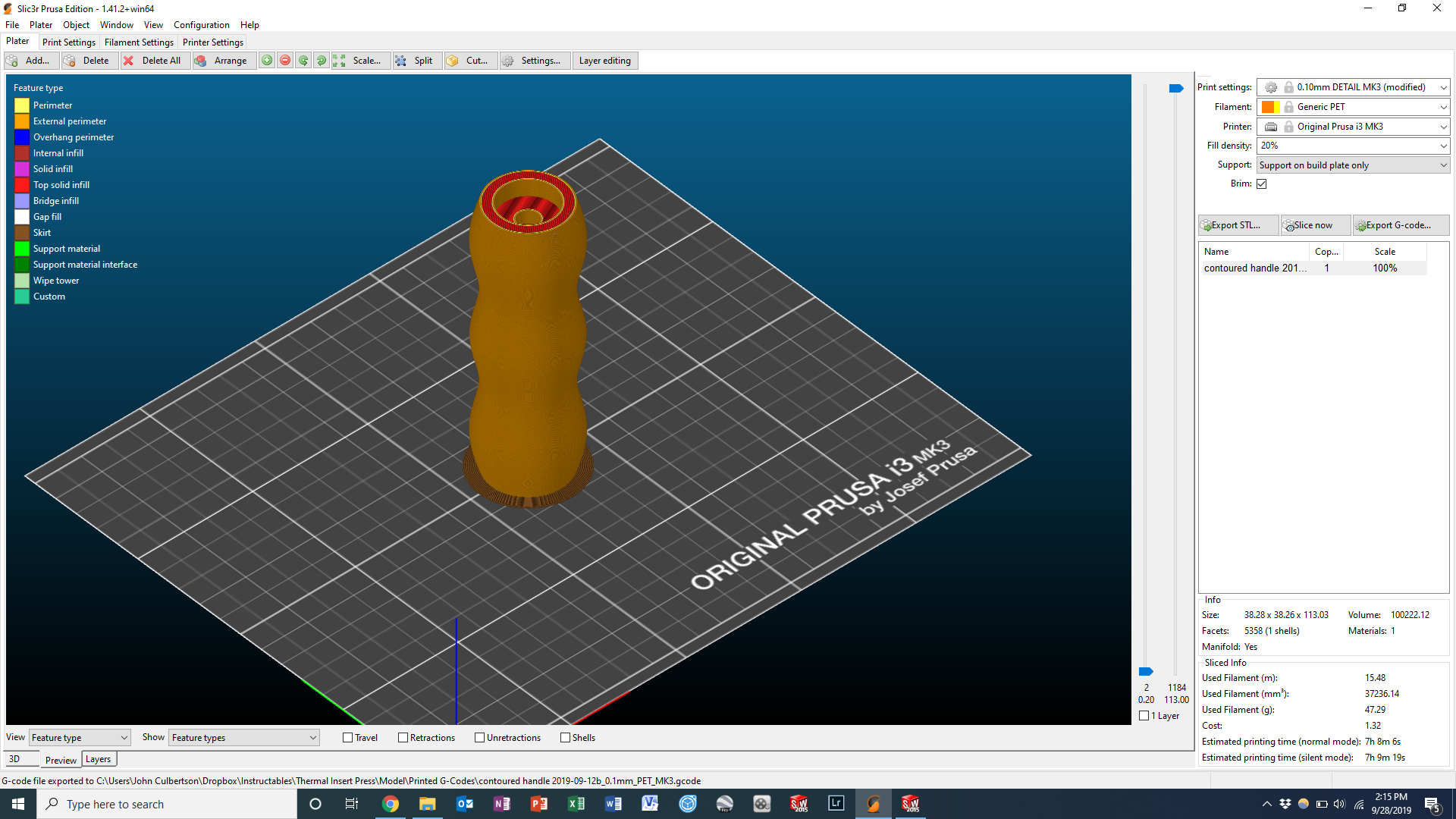The image size is (1456, 819).
Task: Open the Filament Settings menu tab
Action: pyautogui.click(x=139, y=42)
